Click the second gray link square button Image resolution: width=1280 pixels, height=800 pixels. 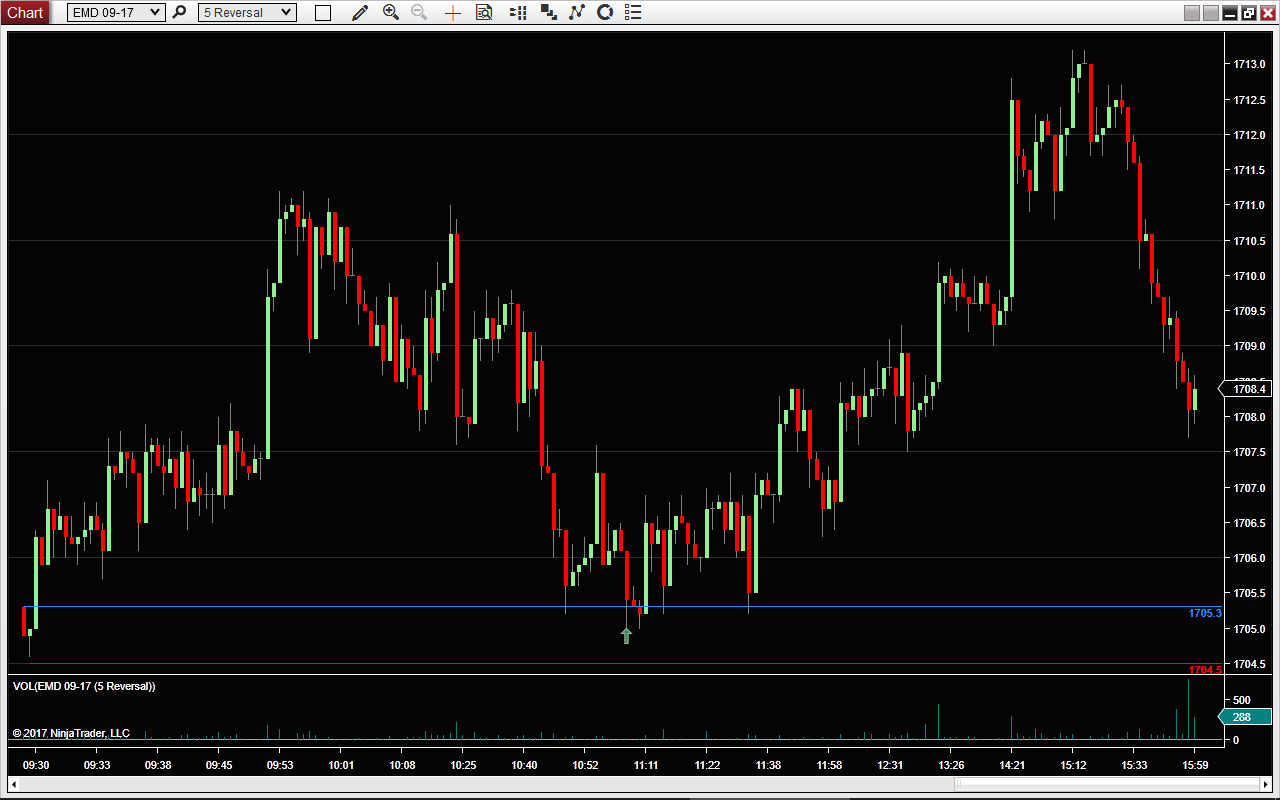coord(1211,13)
